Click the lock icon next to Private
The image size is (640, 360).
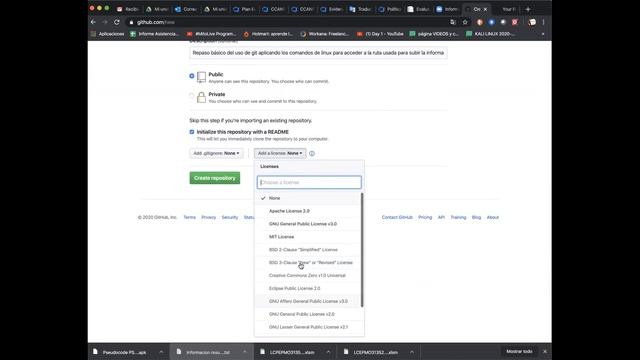(x=201, y=97)
